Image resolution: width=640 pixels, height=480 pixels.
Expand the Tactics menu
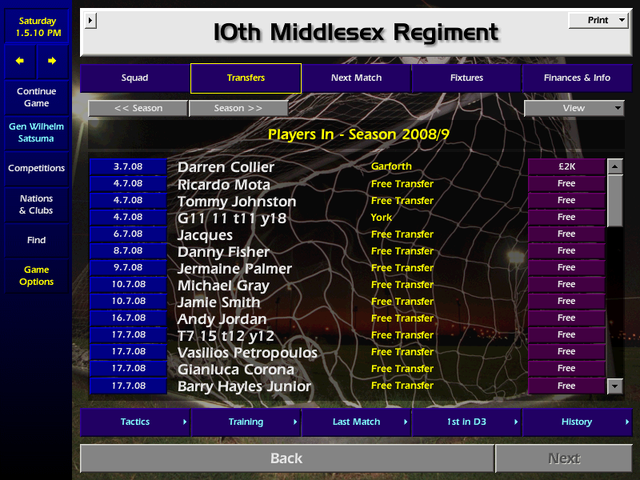coord(135,422)
